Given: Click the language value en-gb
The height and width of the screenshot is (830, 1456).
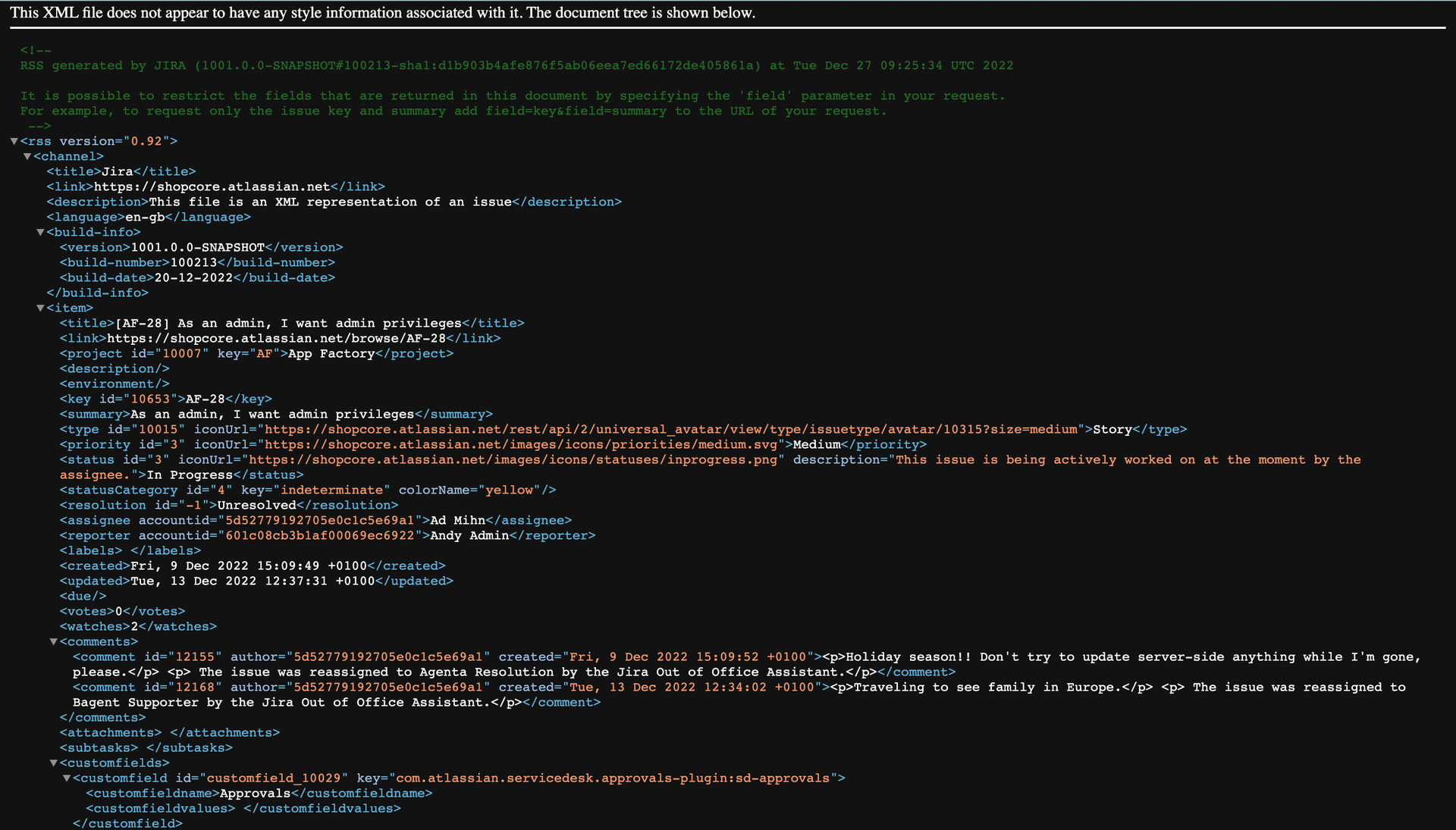Looking at the screenshot, I should coord(145,217).
